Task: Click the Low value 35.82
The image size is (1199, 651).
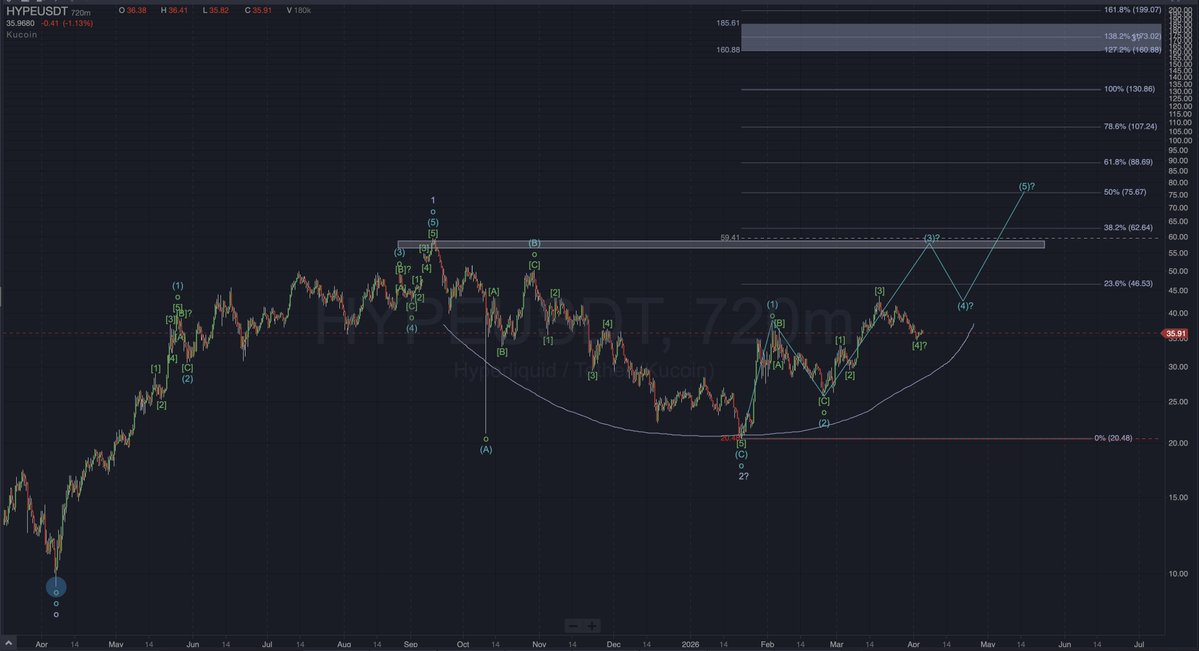Action: (219, 11)
